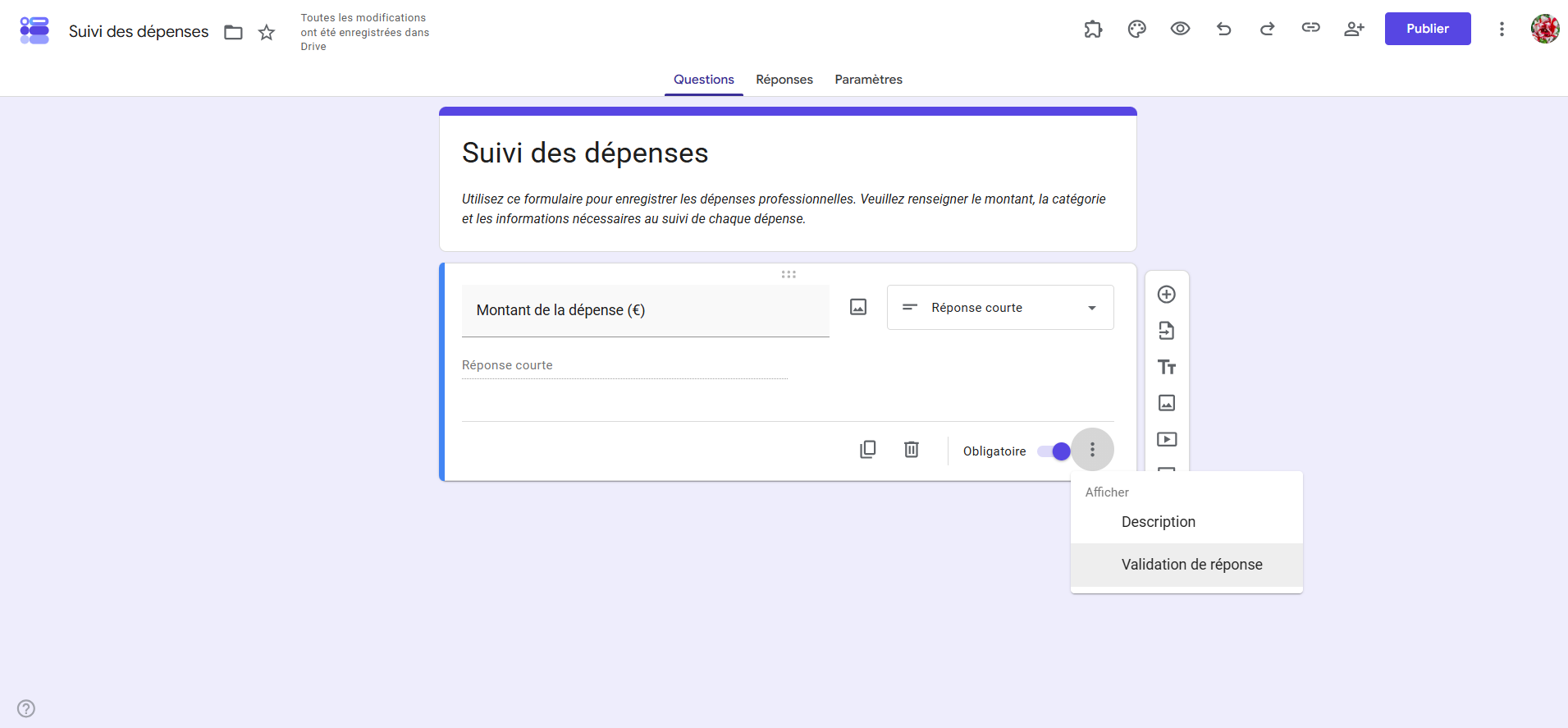Open the help icon
Image resolution: width=1568 pixels, height=728 pixels.
tap(26, 708)
